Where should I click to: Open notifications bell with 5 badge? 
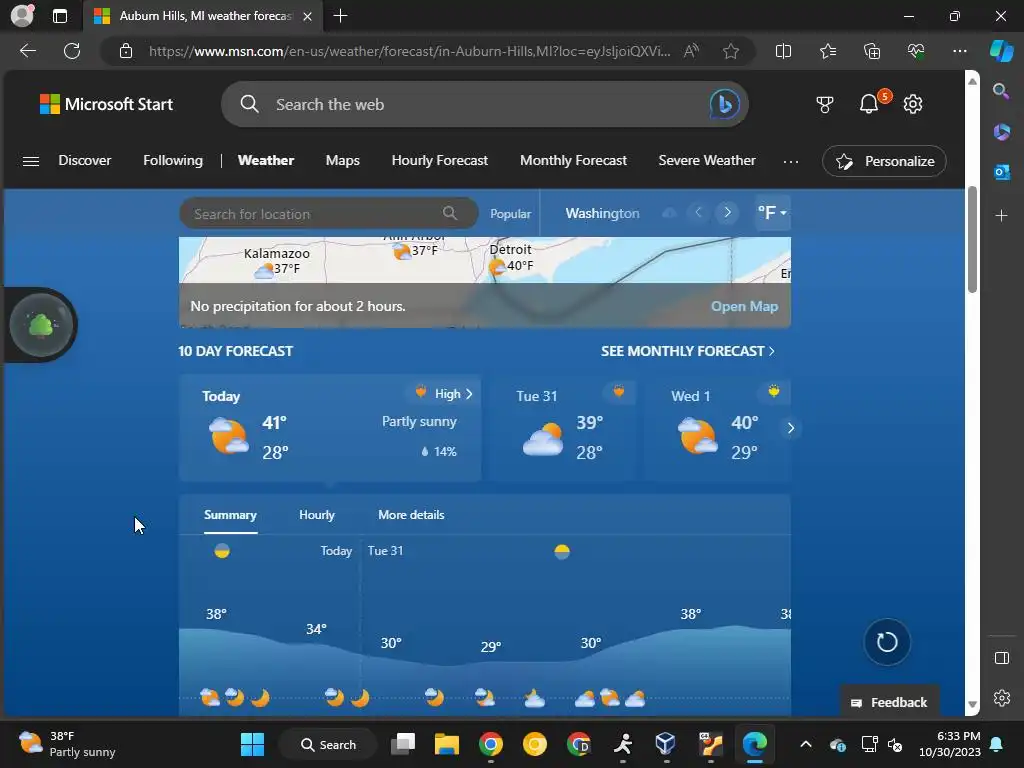[x=869, y=104]
